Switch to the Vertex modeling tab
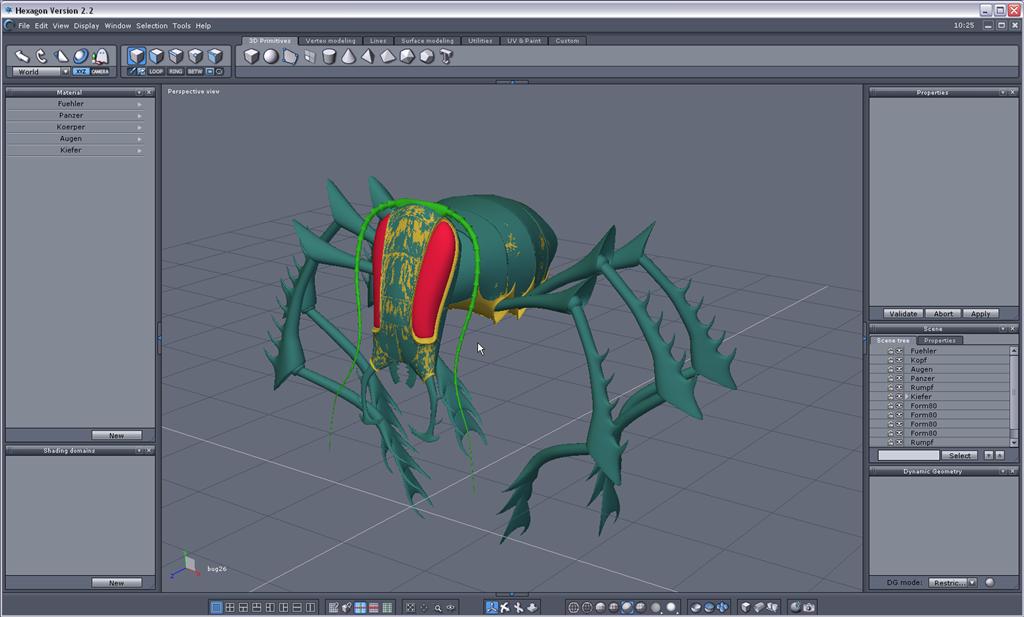Screen dimensions: 1024x617 click(330, 41)
